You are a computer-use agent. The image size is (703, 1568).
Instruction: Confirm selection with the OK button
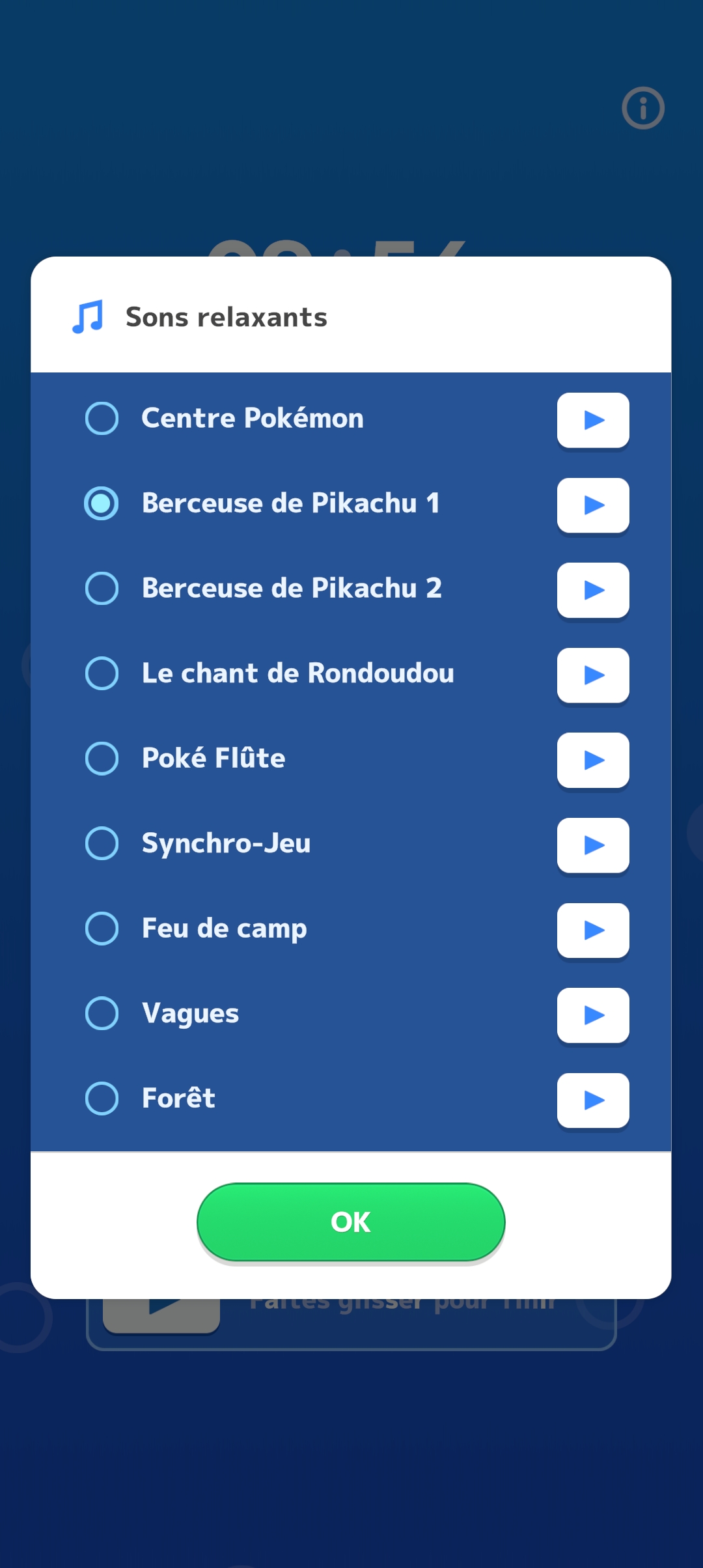[351, 1222]
